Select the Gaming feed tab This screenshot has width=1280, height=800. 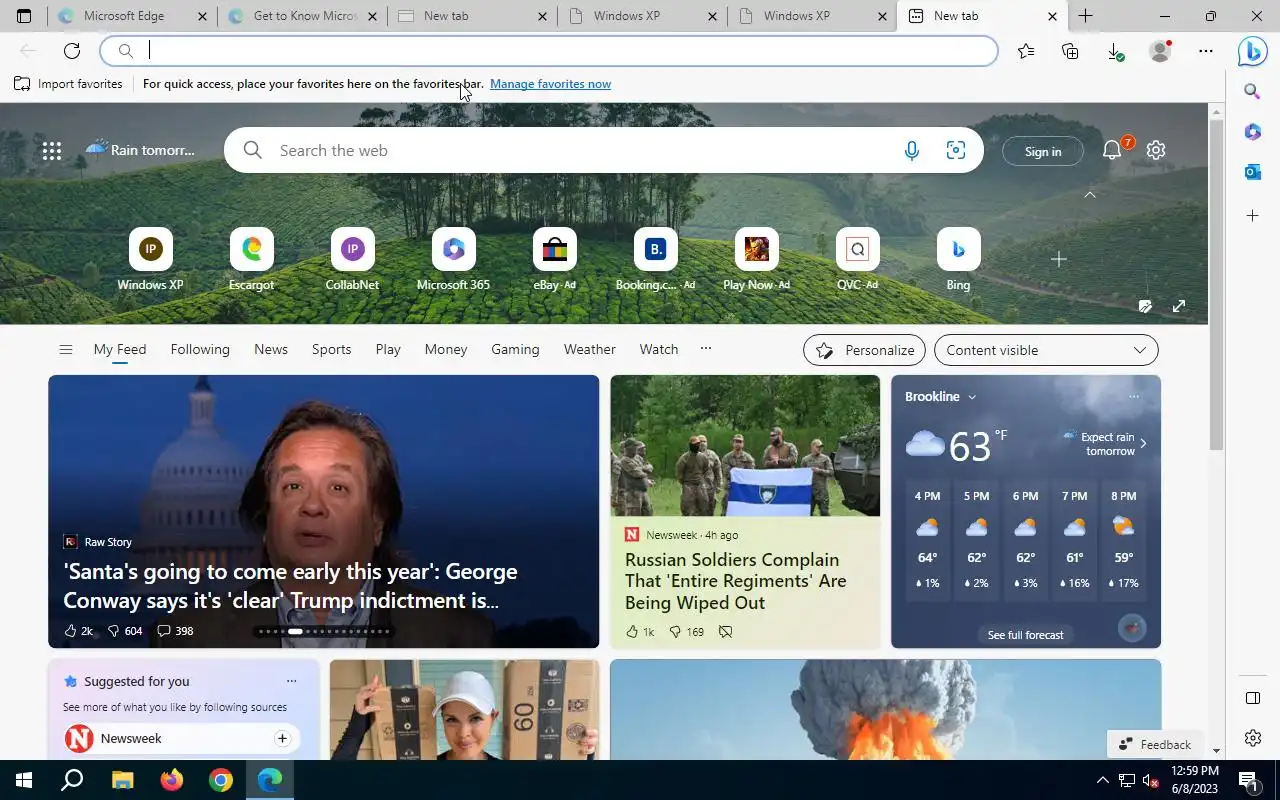[x=515, y=349]
